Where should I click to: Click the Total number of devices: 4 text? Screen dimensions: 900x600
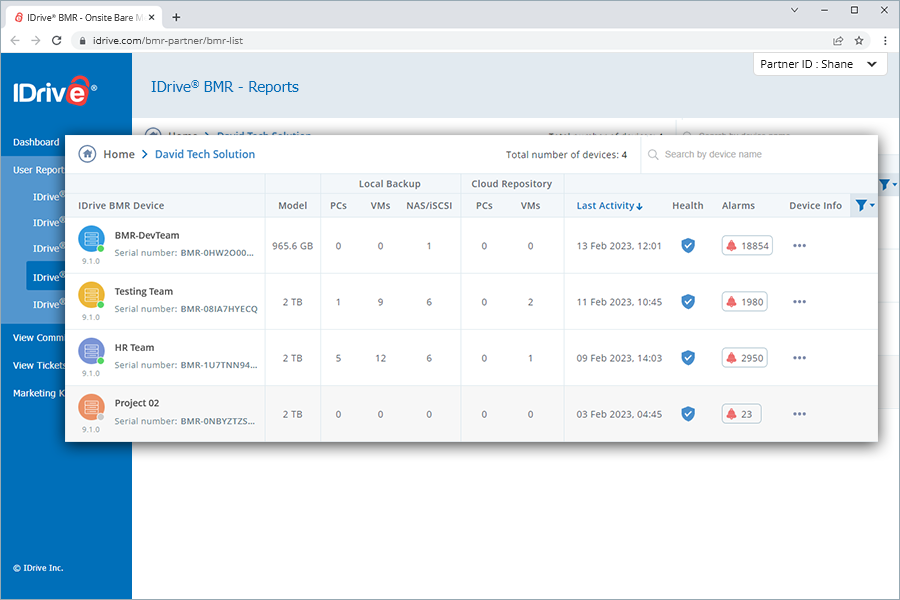(x=566, y=154)
